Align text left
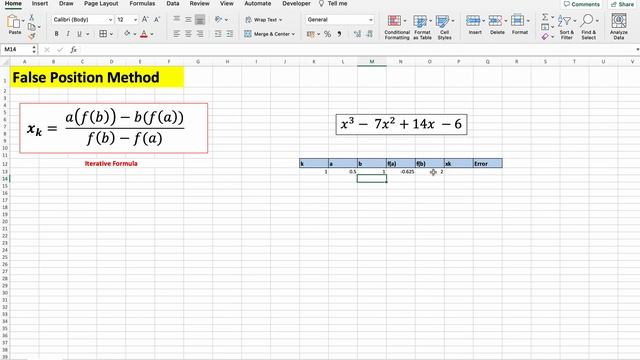Screen dimensions: 640x360 [x=176, y=34]
